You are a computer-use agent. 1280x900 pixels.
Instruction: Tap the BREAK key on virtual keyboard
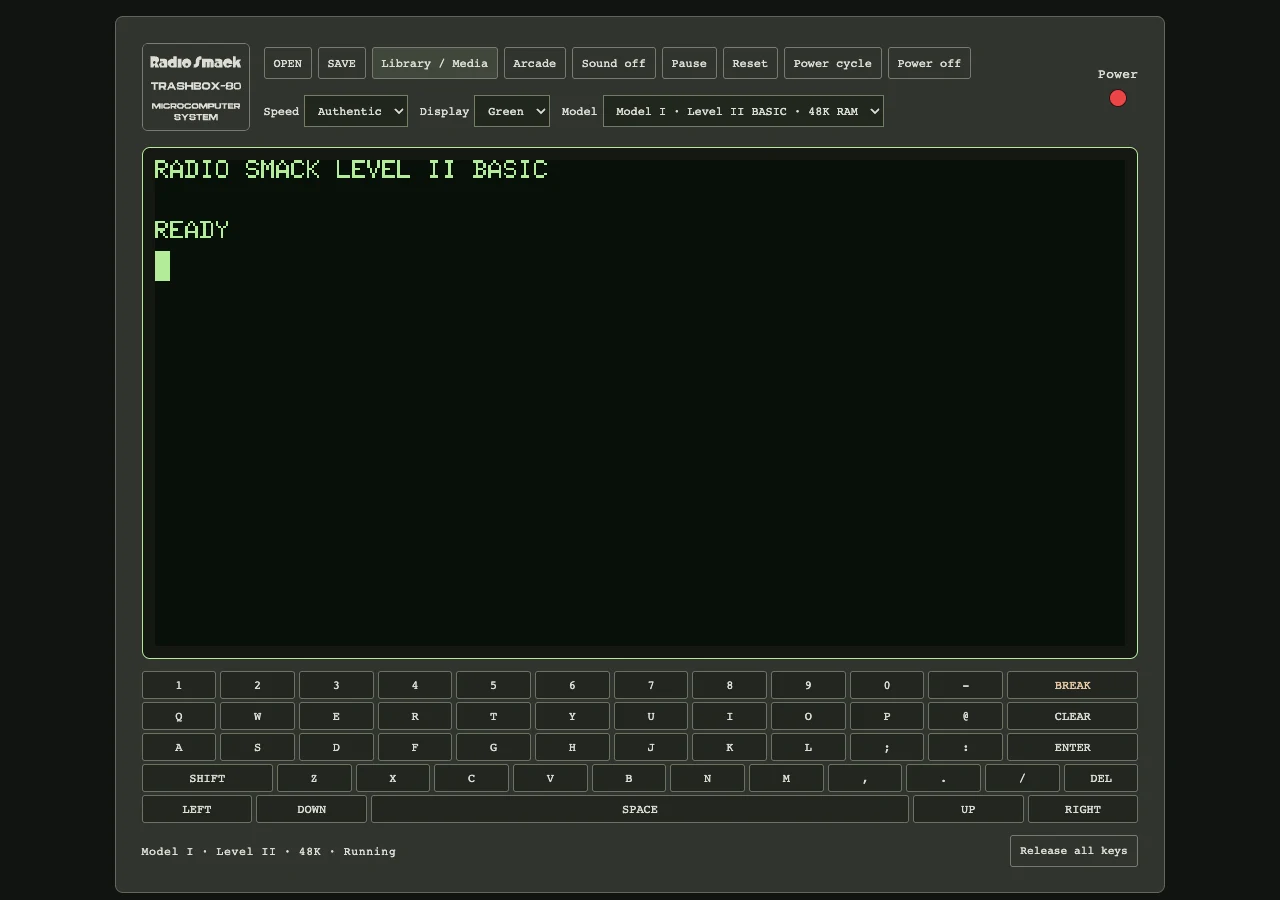coord(1072,685)
